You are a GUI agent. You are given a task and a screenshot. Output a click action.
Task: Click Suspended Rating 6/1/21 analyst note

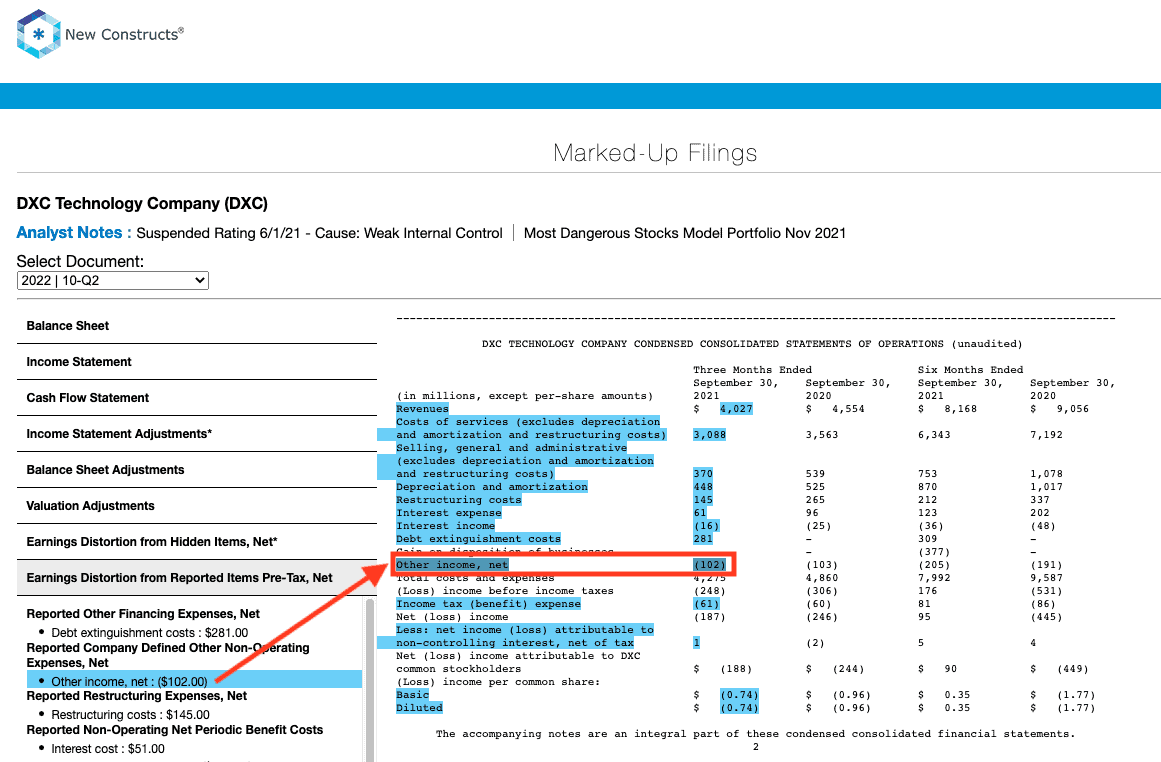click(x=319, y=233)
